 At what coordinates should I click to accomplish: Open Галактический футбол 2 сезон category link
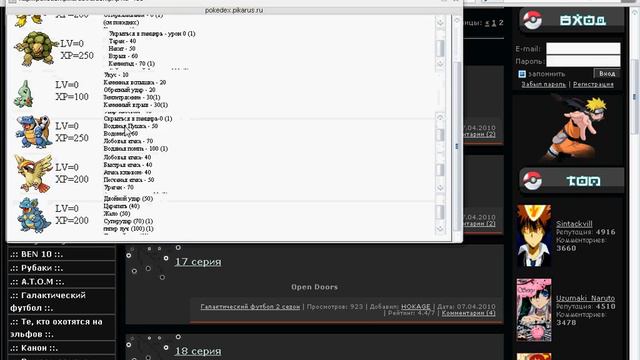pyautogui.click(x=250, y=307)
